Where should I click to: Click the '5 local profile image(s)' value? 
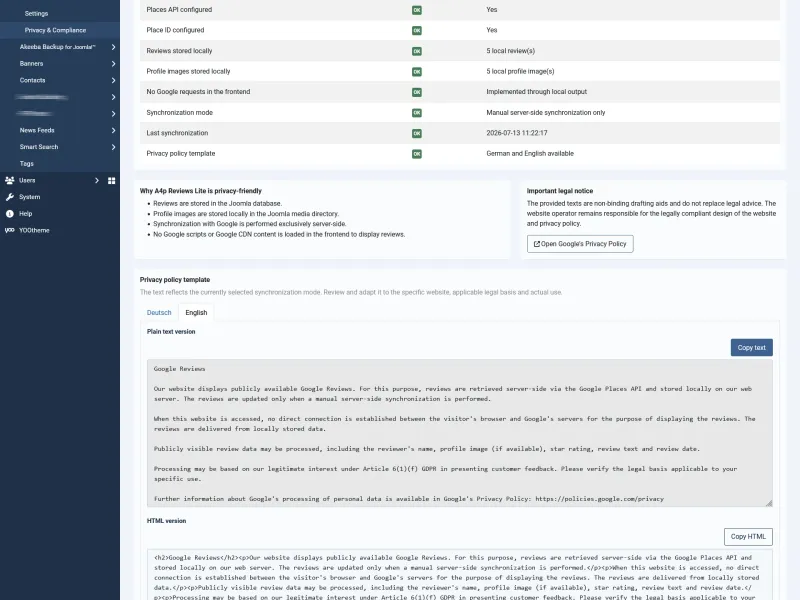point(520,71)
